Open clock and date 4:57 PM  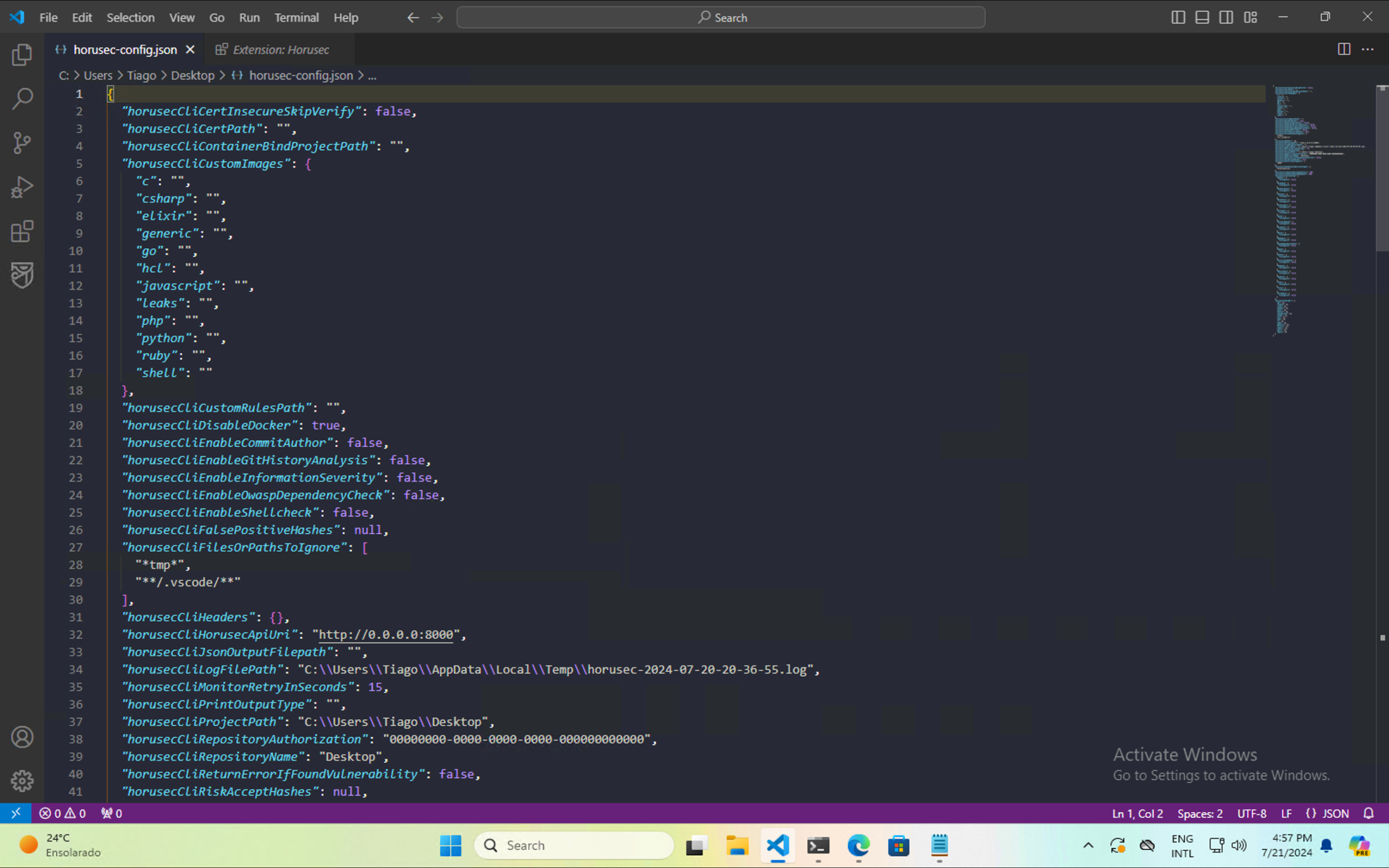(1286, 845)
